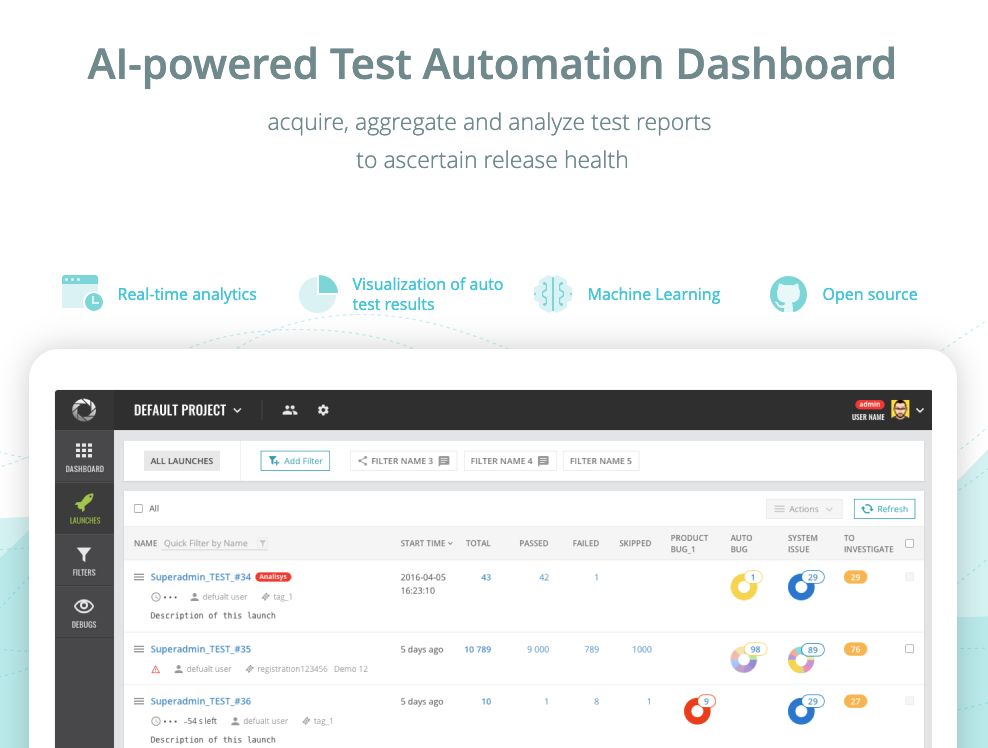This screenshot has height=748, width=988.
Task: Select checkbox for Superadmin_TEST_#35 row
Action: click(x=909, y=648)
